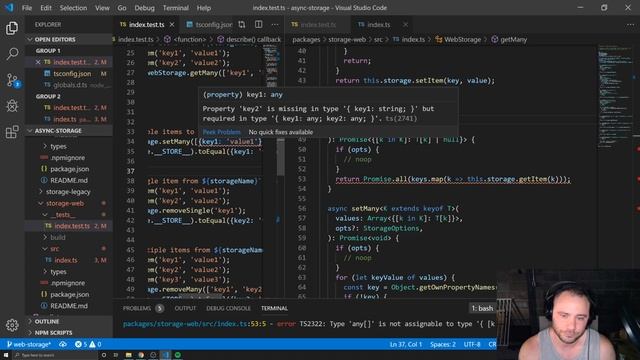Collapse the storage-web folder

coord(64,203)
